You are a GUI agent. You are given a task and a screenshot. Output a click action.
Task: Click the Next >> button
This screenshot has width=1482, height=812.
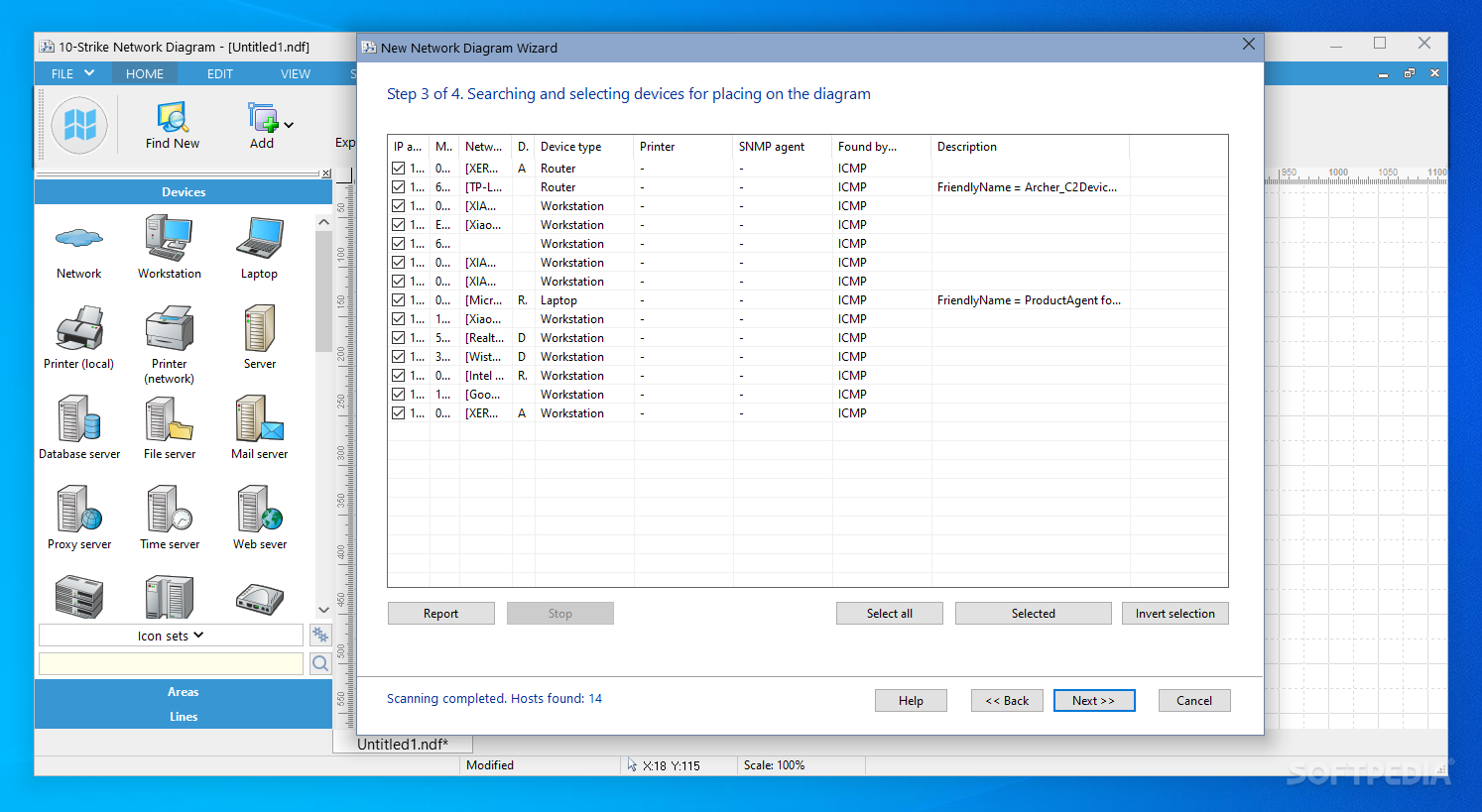coord(1094,701)
